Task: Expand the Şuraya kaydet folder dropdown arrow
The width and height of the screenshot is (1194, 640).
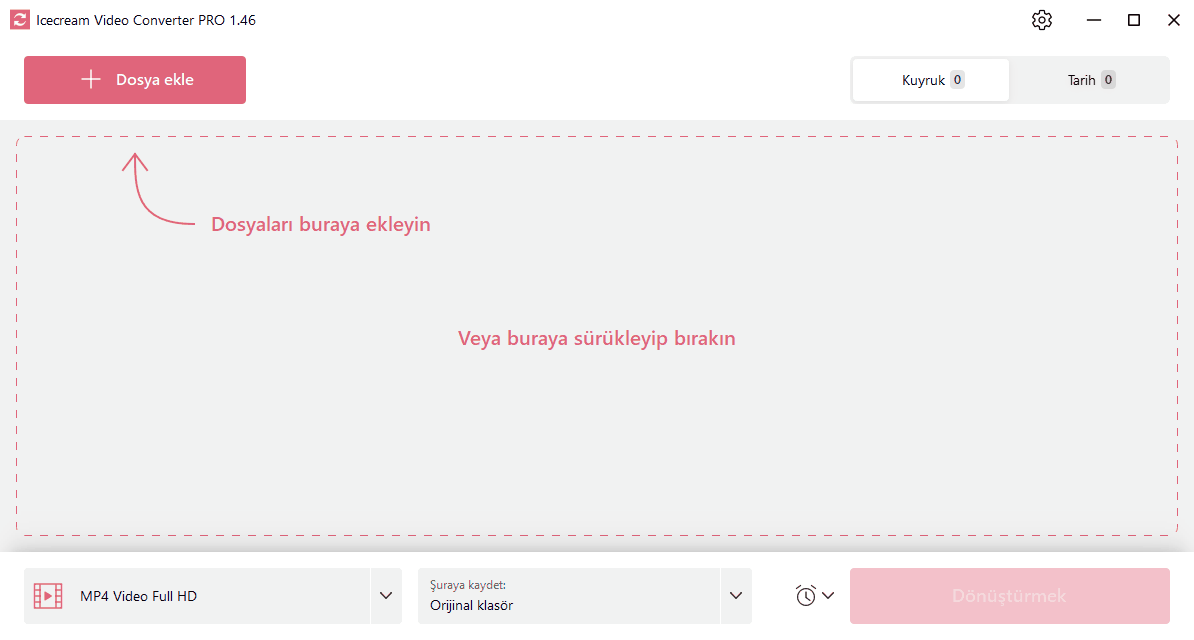Action: point(736,596)
